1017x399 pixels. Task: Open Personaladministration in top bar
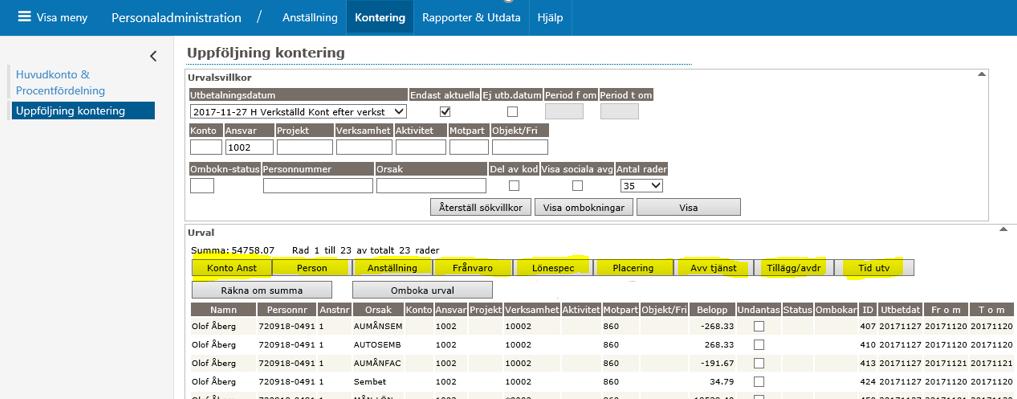pos(176,18)
